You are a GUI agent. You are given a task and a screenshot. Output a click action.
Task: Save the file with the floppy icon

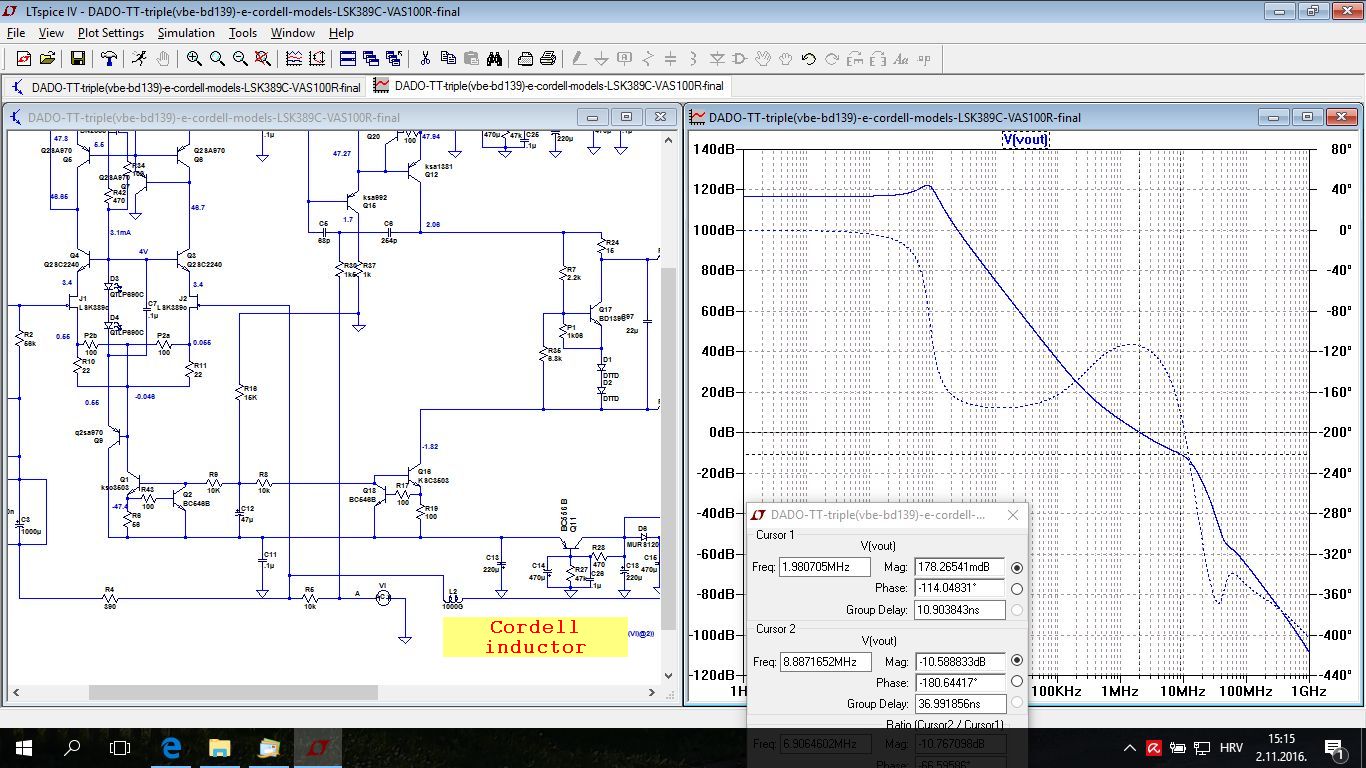pyautogui.click(x=77, y=59)
